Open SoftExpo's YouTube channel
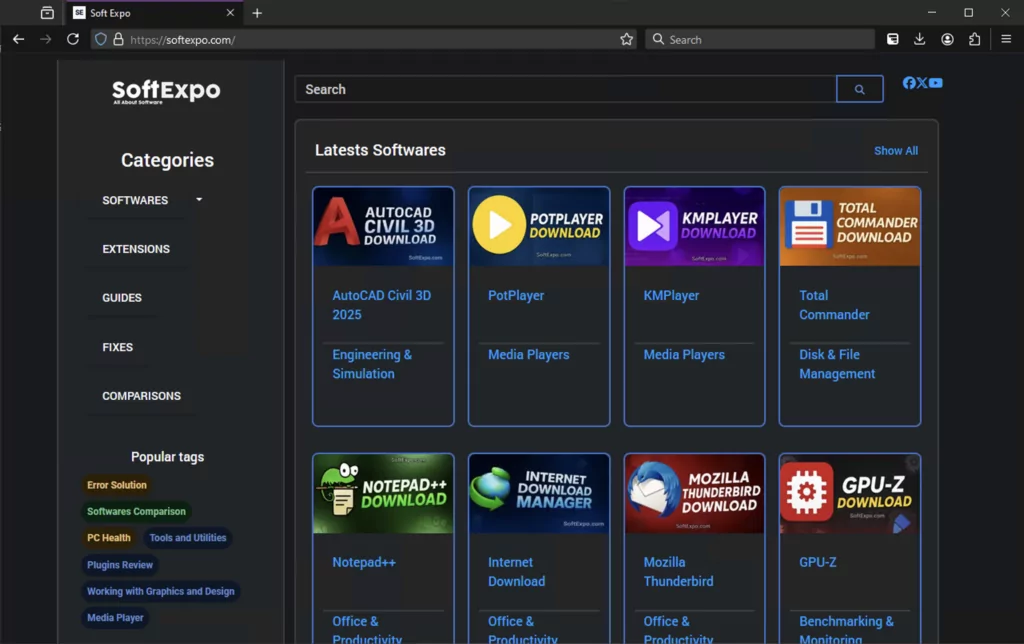Viewport: 1024px width, 644px height. 937,83
